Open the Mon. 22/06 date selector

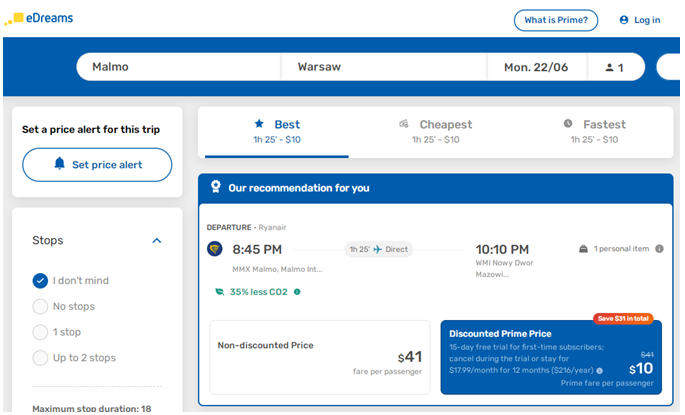click(x=536, y=67)
